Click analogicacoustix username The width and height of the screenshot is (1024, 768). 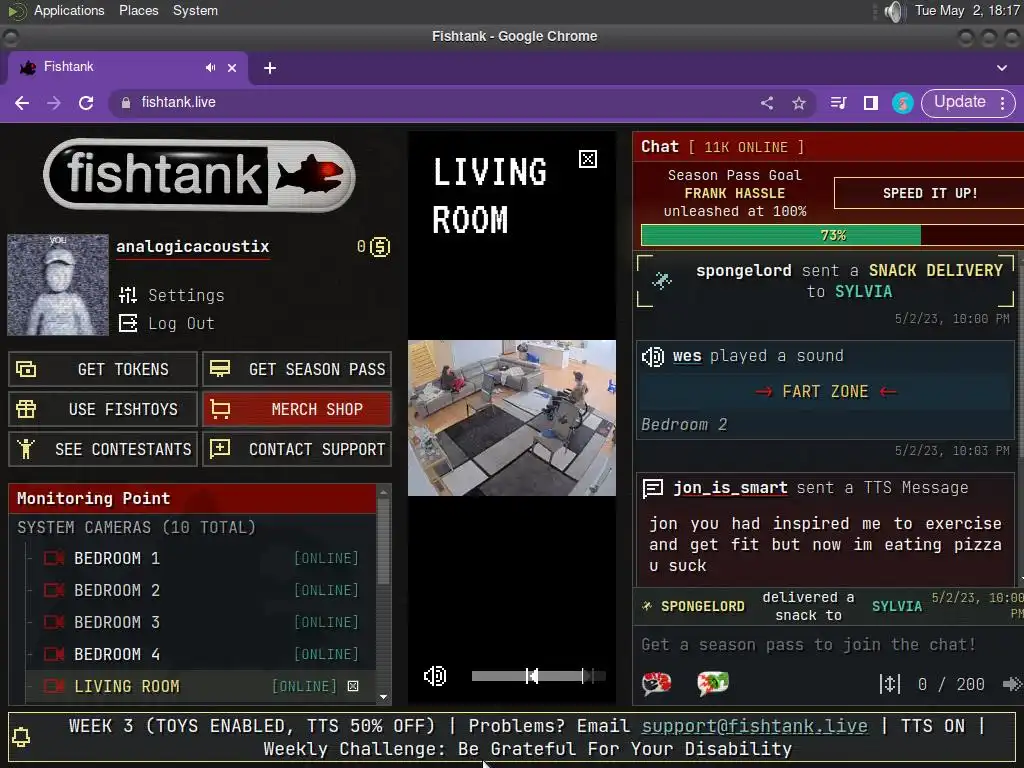193,247
